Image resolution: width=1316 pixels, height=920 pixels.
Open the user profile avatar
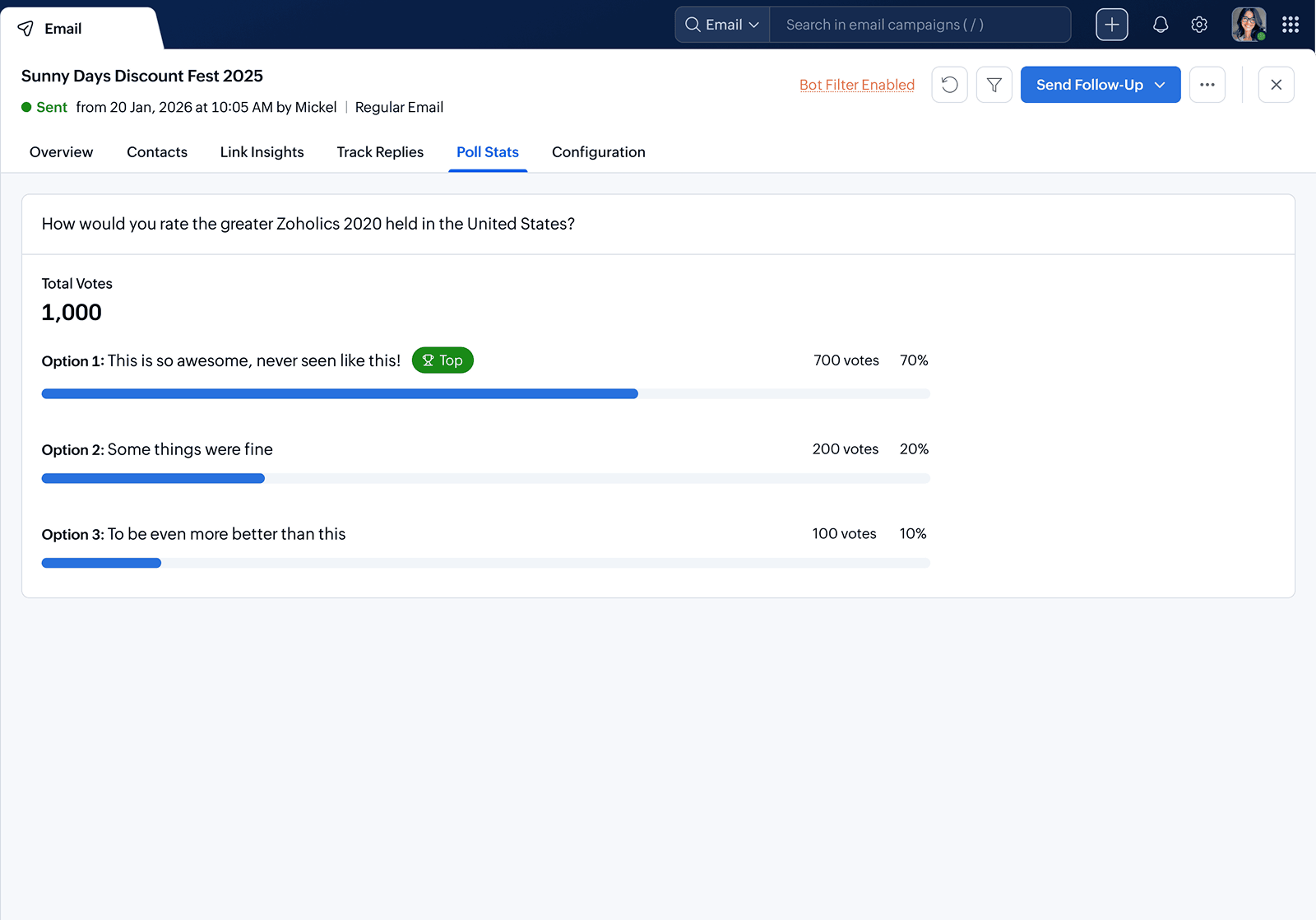point(1249,25)
